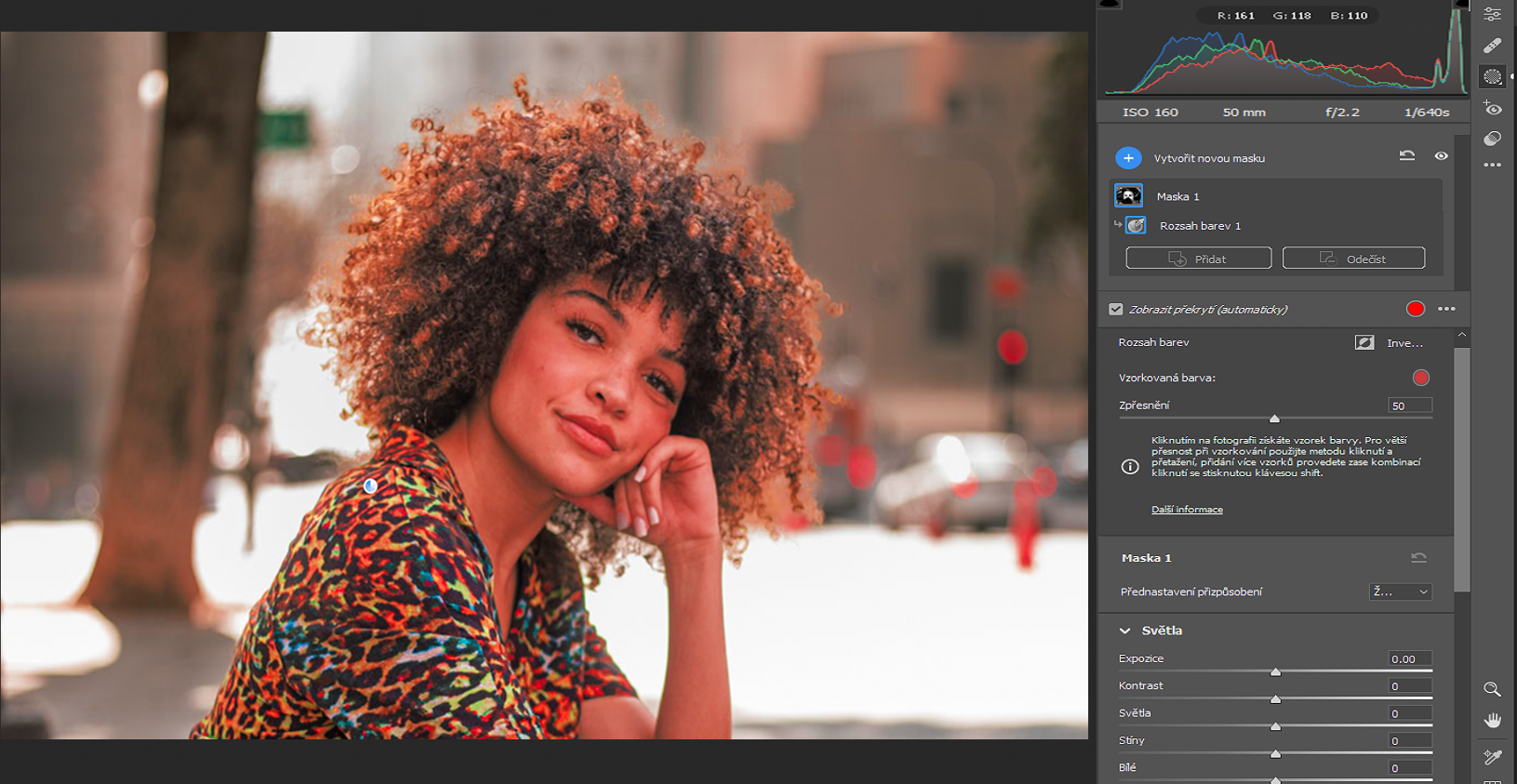Image resolution: width=1517 pixels, height=784 pixels.
Task: Click the blue plus create mask button
Action: 1128,158
